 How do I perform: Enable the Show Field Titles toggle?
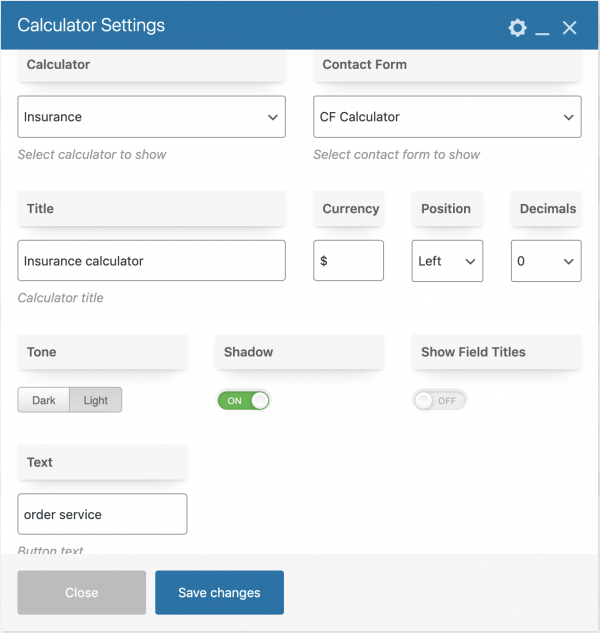click(x=439, y=400)
